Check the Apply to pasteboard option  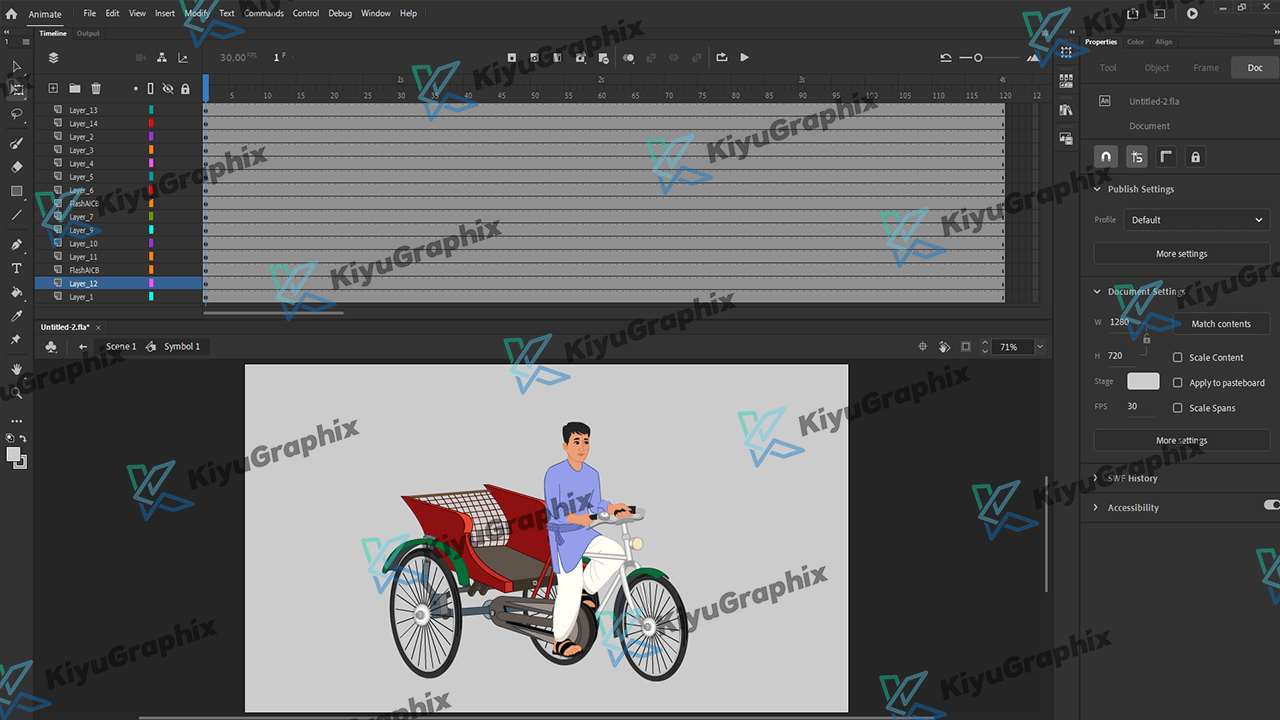point(1178,383)
